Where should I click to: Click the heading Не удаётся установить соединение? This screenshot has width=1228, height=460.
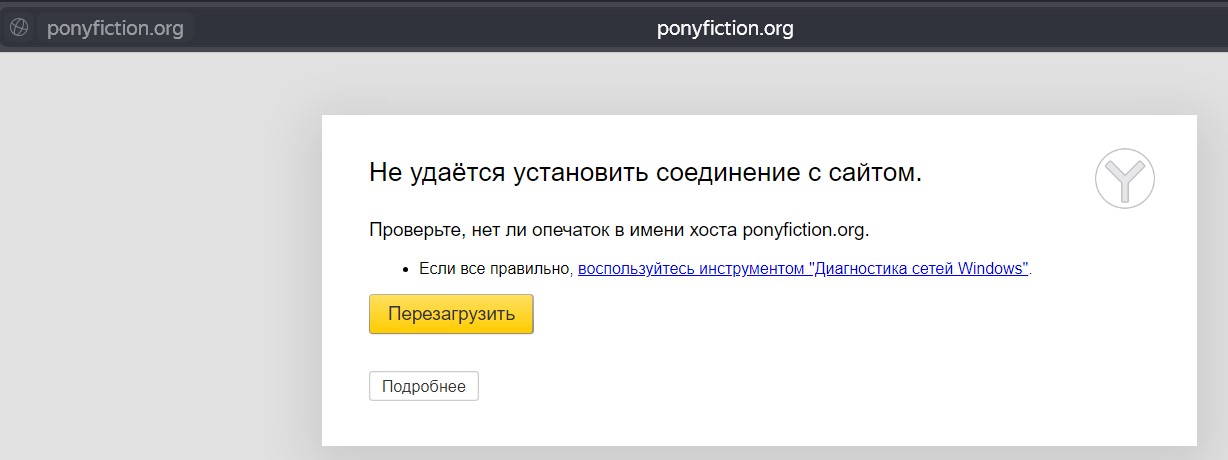coord(645,173)
